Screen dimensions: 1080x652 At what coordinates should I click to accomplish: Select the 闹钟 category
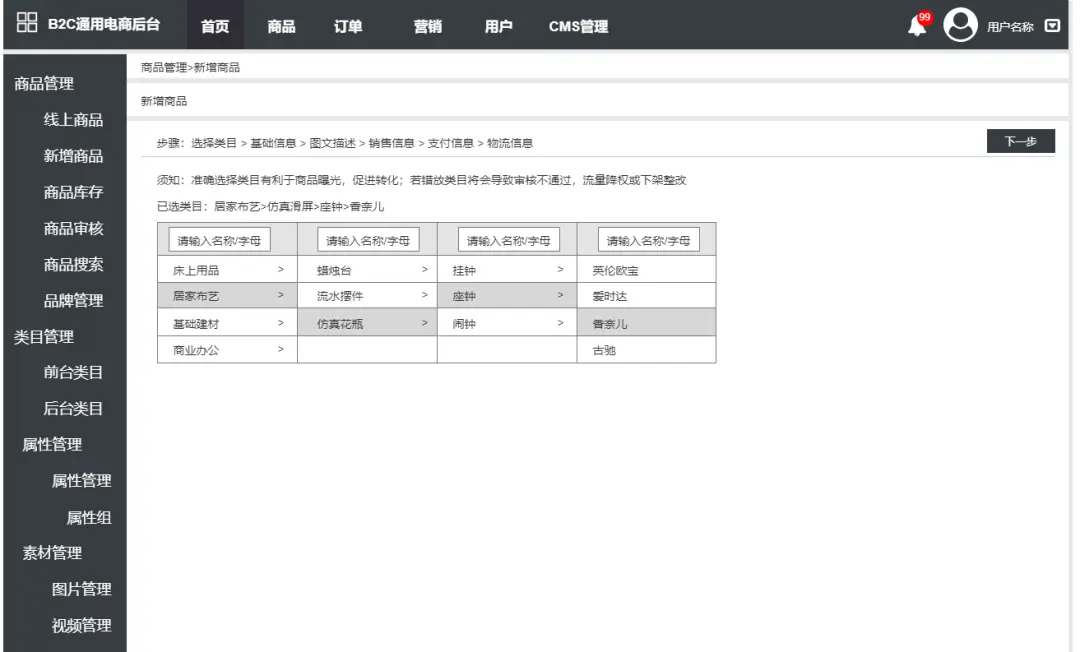464,324
